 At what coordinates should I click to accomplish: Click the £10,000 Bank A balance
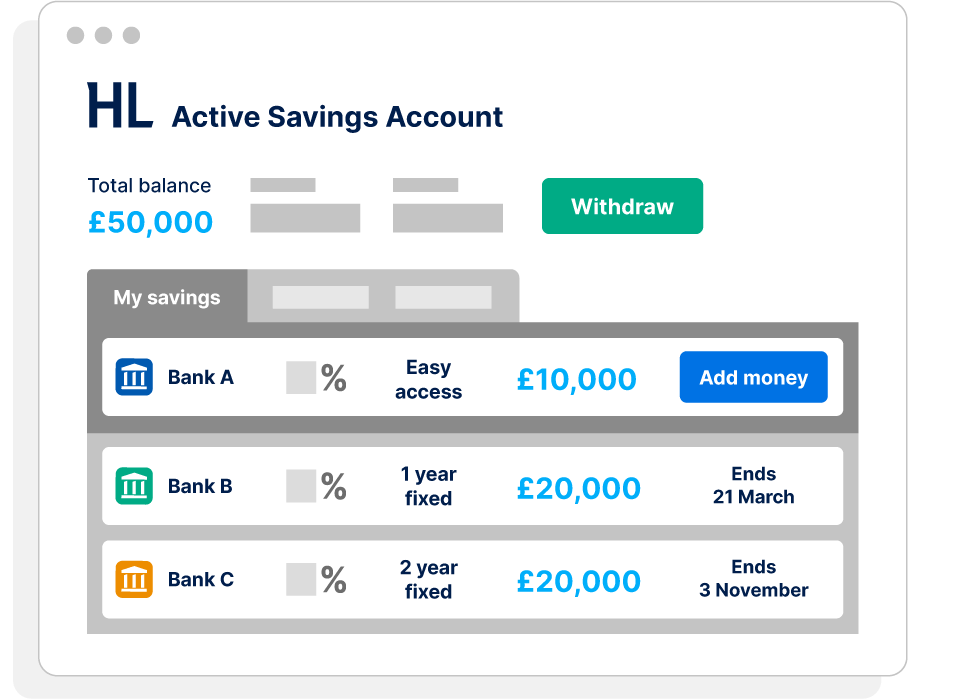pyautogui.click(x=576, y=379)
